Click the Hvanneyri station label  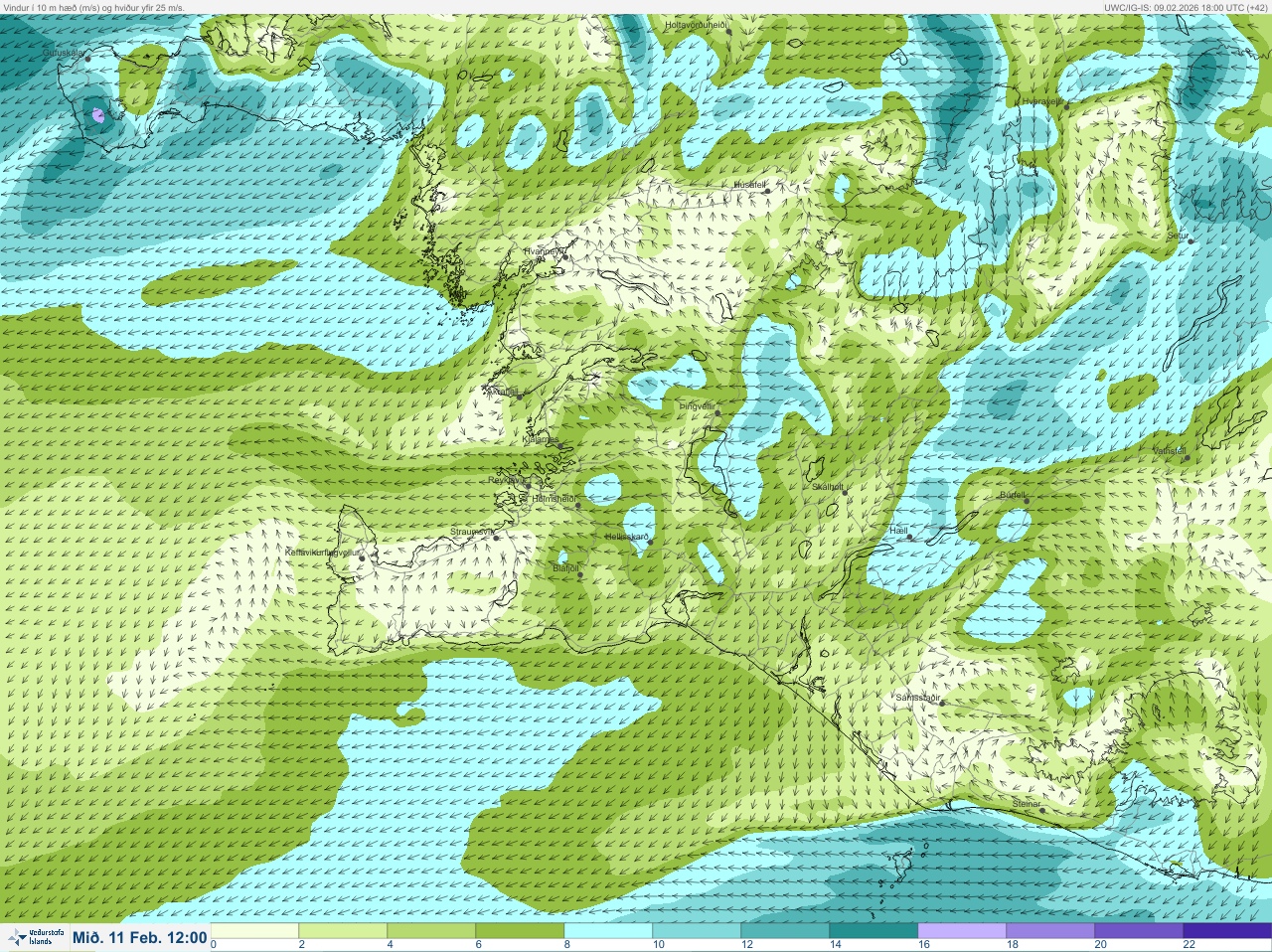coord(543,252)
